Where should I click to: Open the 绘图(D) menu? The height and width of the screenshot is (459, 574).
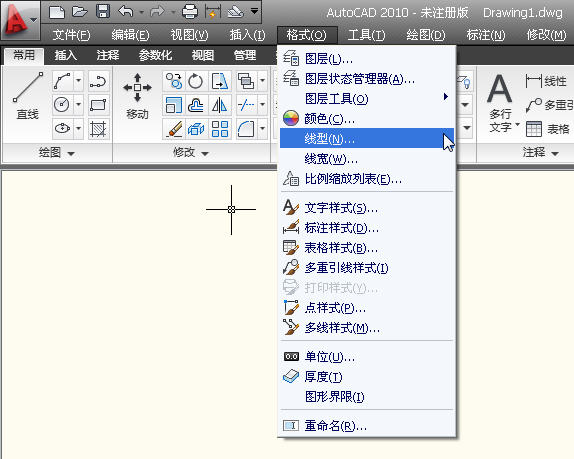pyautogui.click(x=426, y=35)
